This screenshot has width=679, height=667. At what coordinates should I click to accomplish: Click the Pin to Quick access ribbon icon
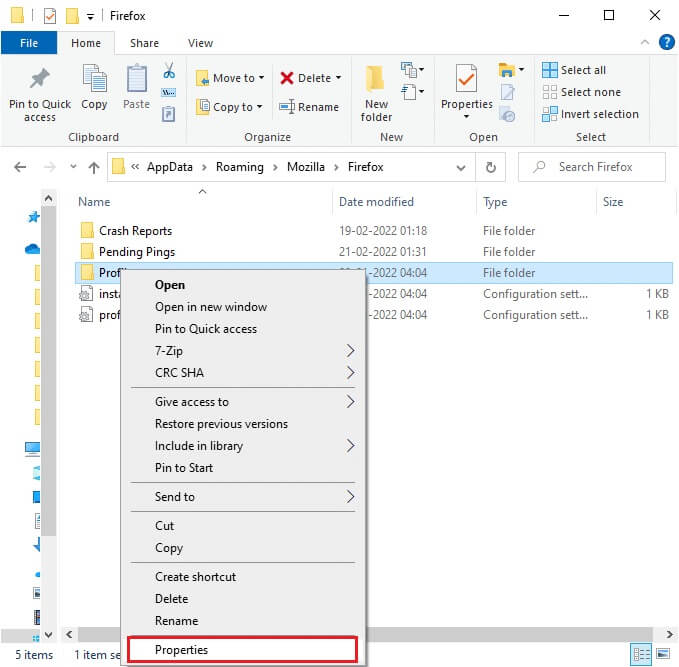(x=40, y=79)
